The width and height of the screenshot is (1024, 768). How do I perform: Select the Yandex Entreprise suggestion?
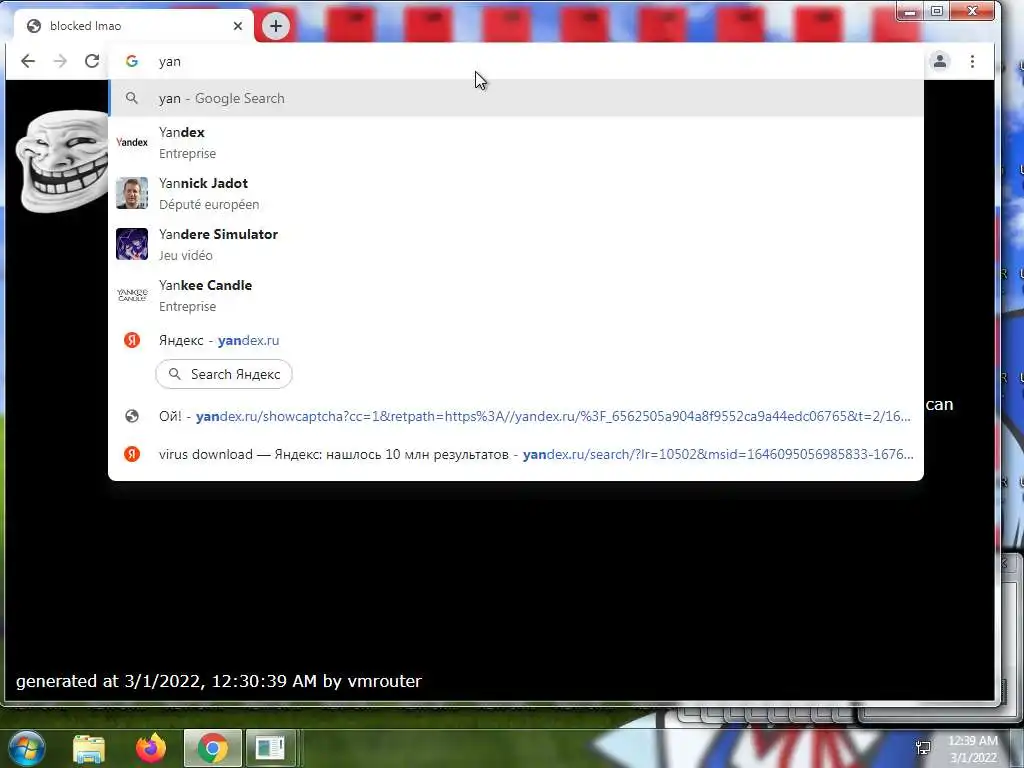pos(516,142)
